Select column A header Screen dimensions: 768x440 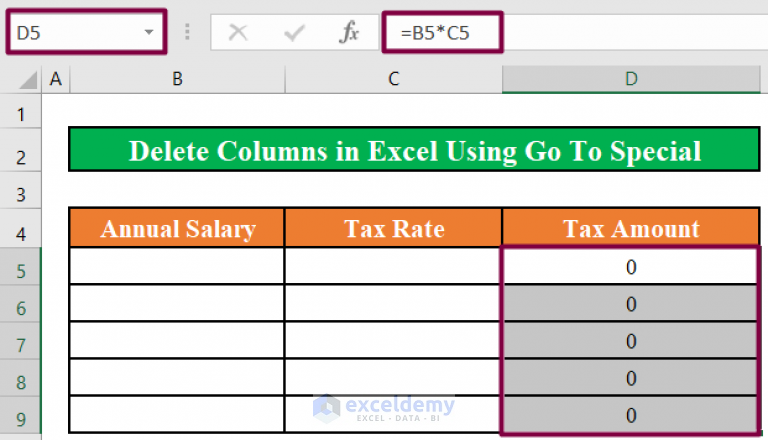(56, 79)
